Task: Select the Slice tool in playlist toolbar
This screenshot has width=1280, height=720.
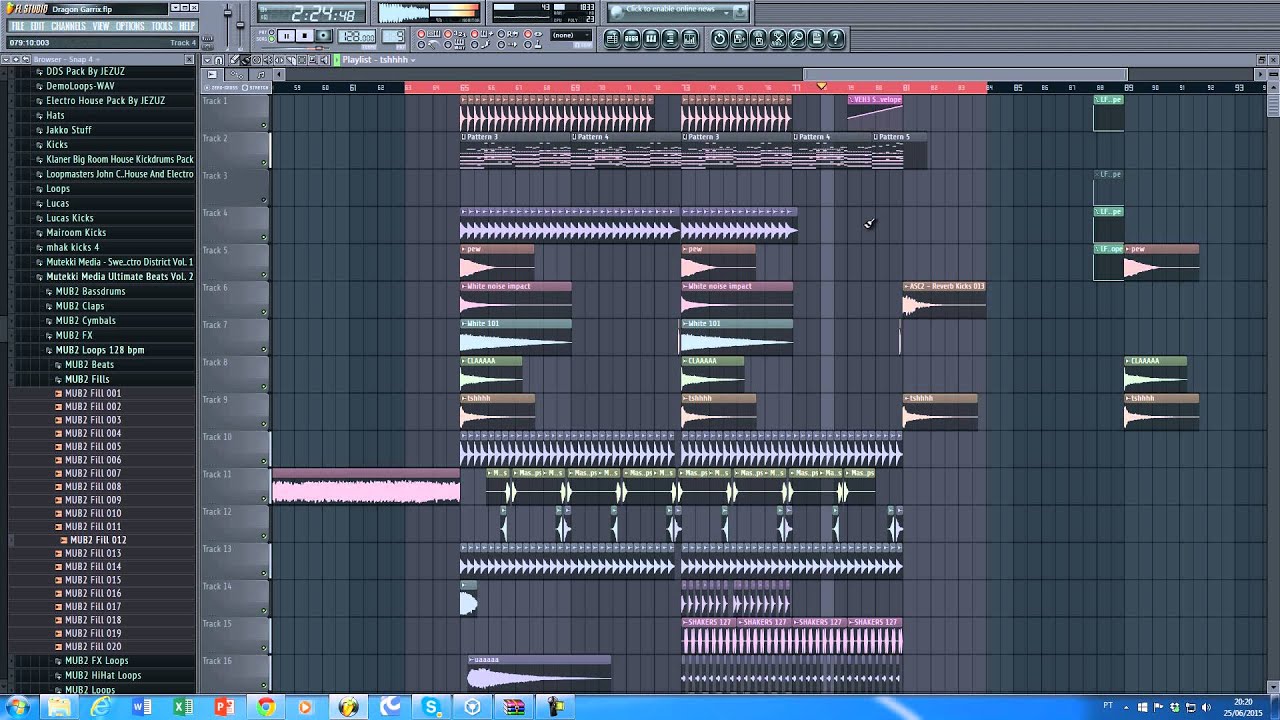Action: click(291, 60)
